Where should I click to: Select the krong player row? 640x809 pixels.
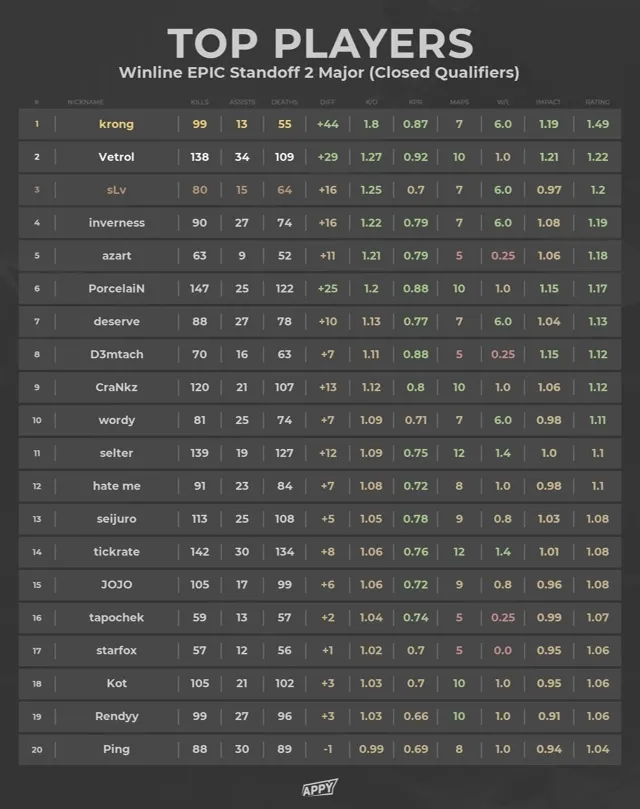coord(320,124)
